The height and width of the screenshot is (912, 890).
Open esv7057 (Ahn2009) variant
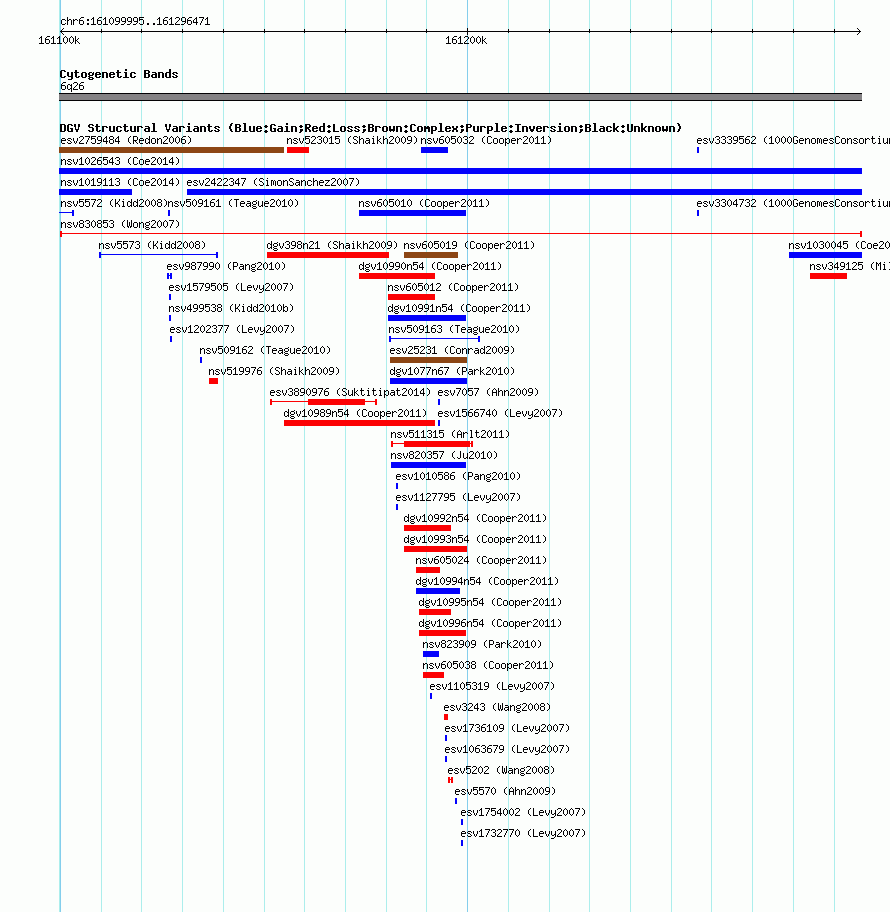pos(488,391)
